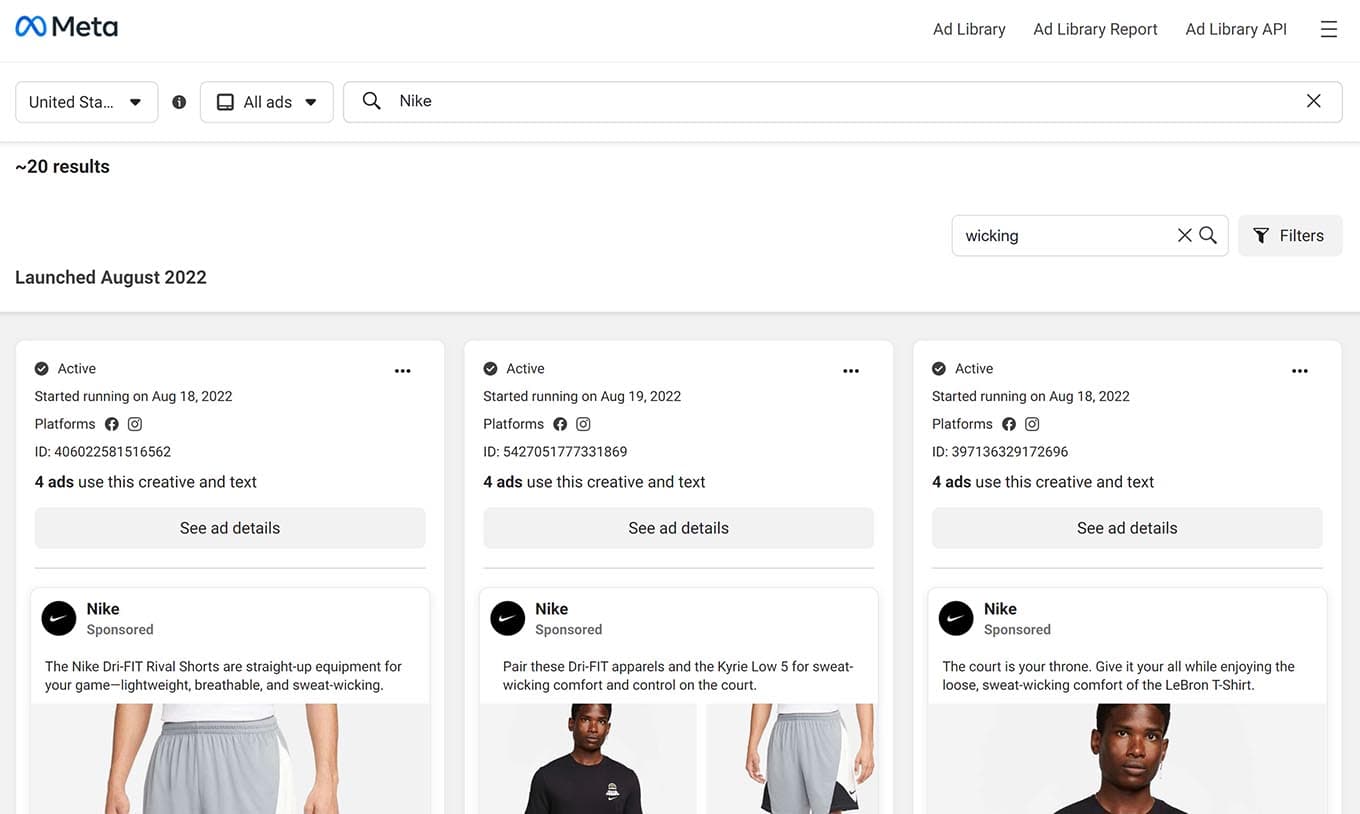Click Facebook platform icon on ad 5427051777331869
This screenshot has width=1360, height=814.
click(x=560, y=424)
